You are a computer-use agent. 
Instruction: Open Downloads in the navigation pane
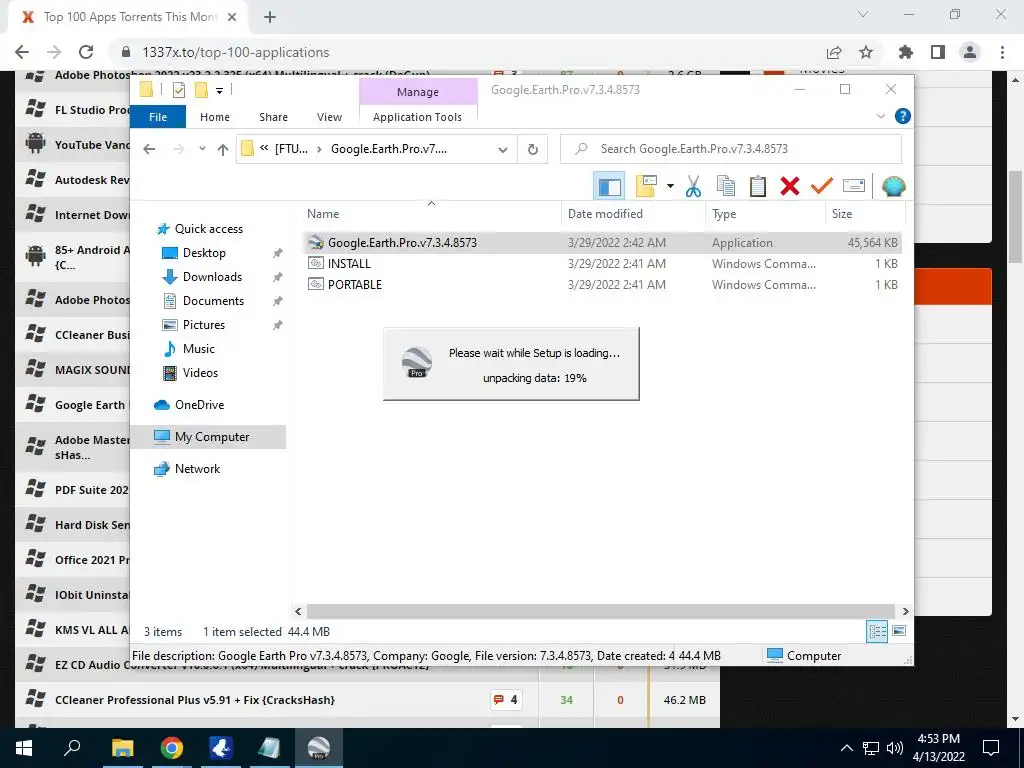click(x=212, y=277)
